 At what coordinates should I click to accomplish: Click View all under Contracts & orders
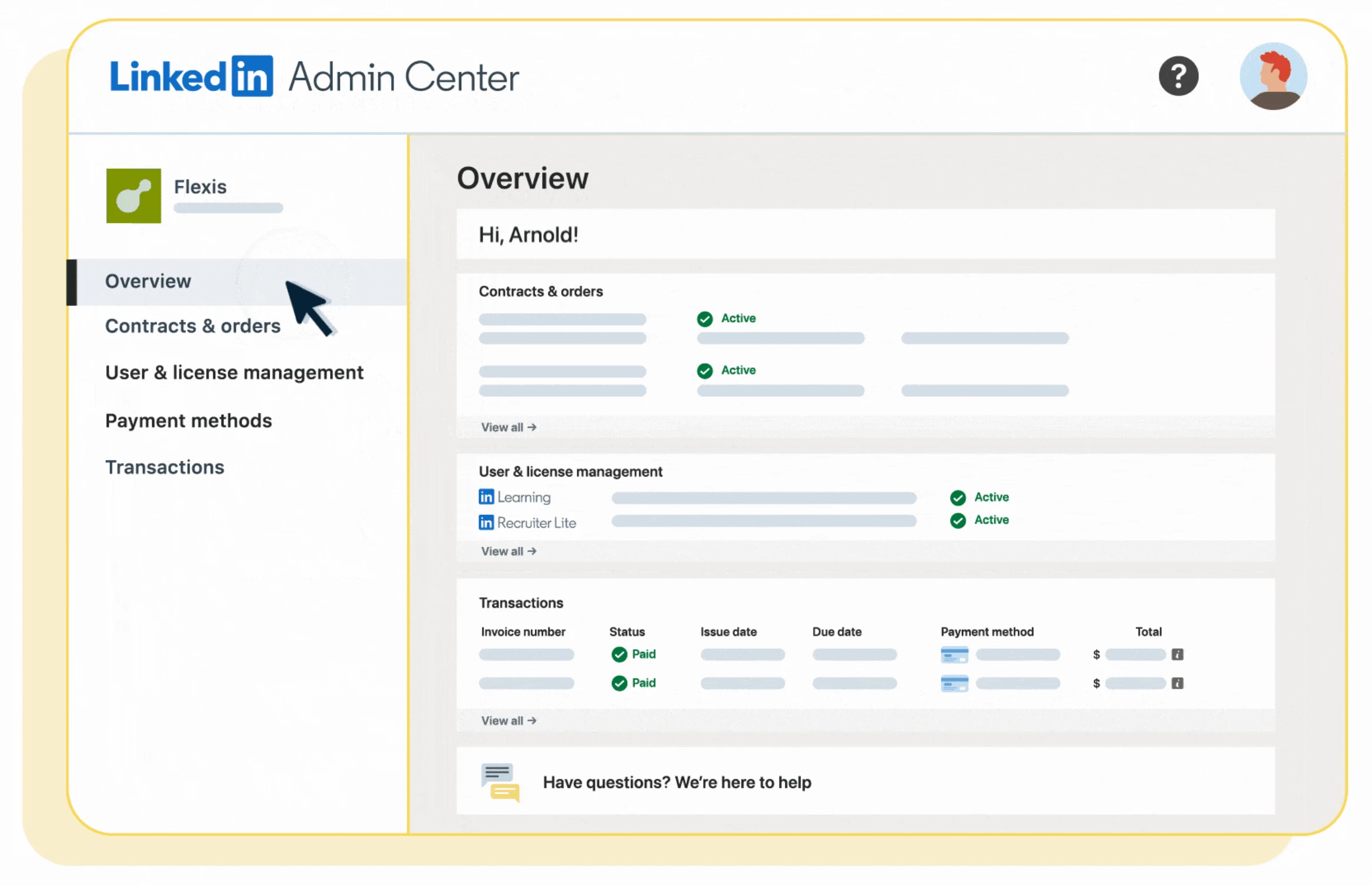tap(508, 427)
